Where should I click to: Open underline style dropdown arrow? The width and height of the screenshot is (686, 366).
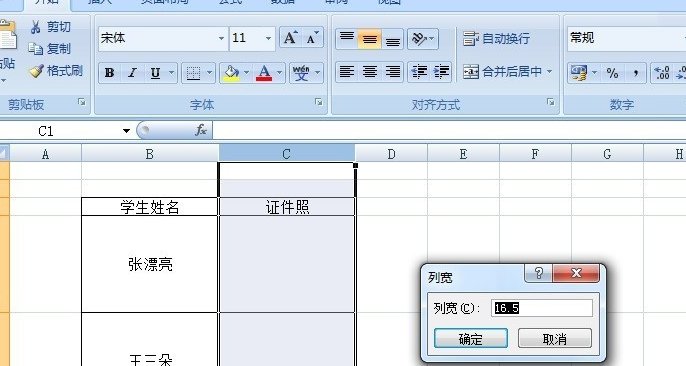point(172,73)
